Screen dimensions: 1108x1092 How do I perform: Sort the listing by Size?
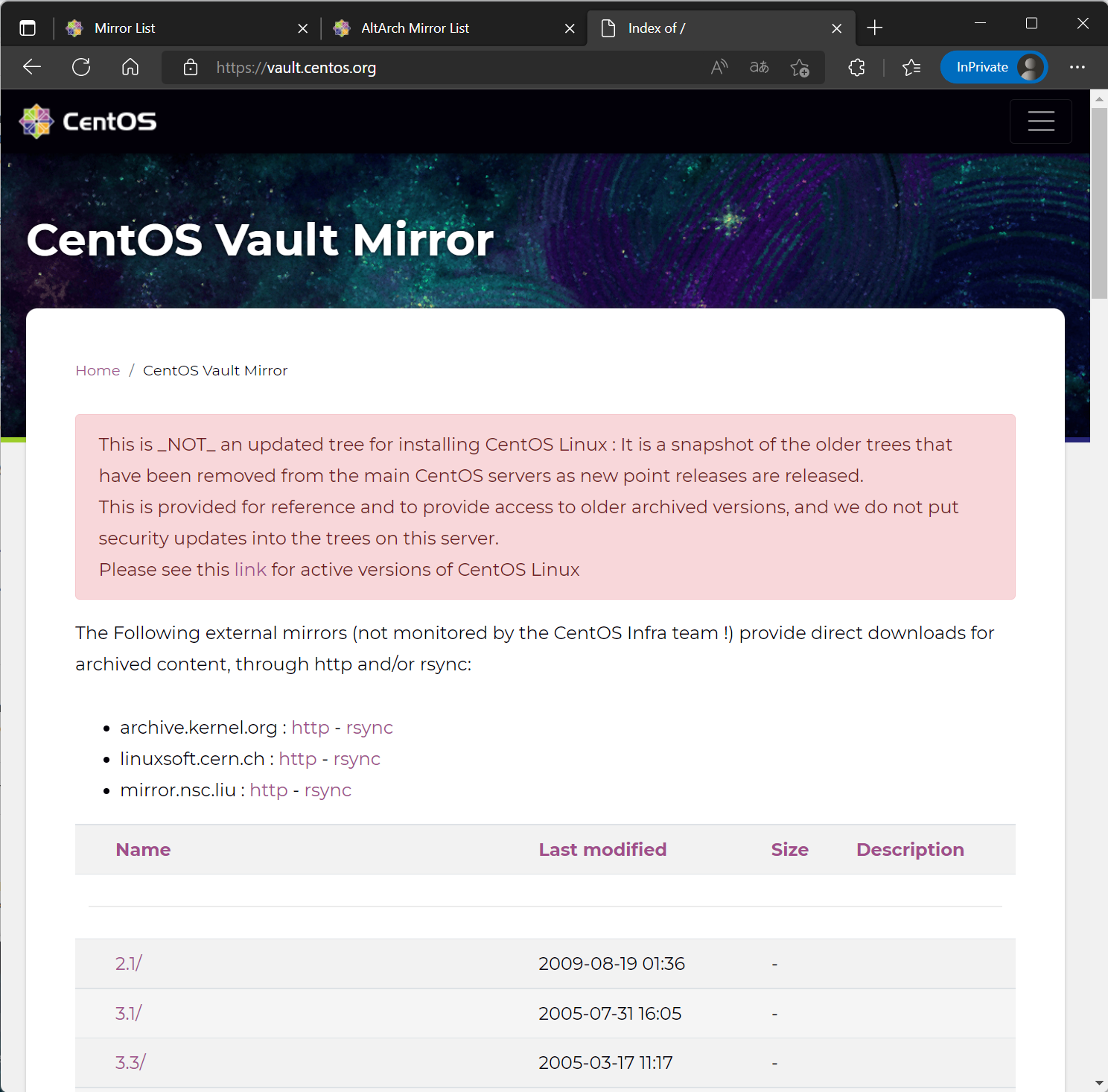click(x=790, y=850)
